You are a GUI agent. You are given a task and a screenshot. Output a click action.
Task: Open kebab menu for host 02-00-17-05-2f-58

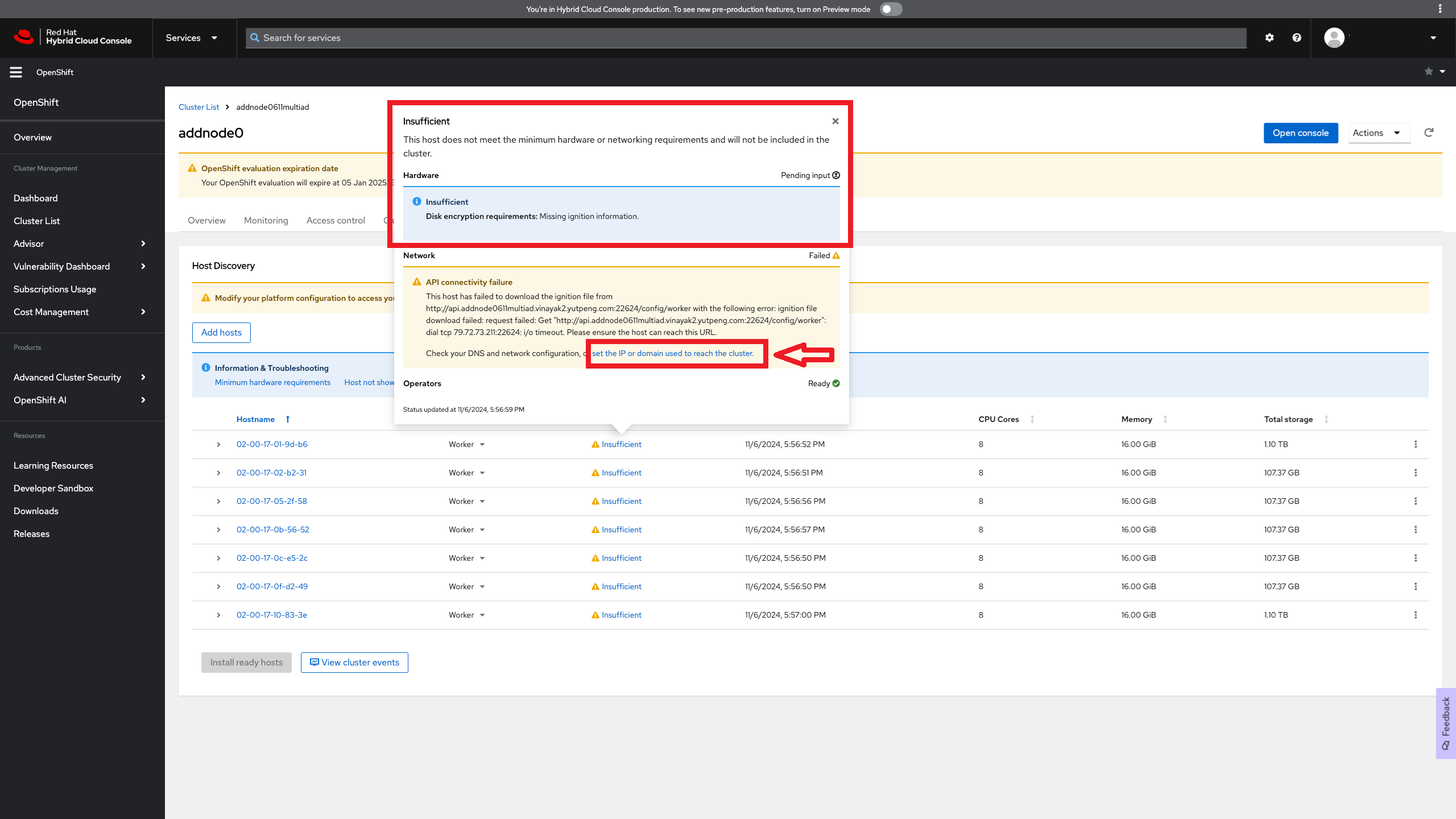(x=1416, y=501)
